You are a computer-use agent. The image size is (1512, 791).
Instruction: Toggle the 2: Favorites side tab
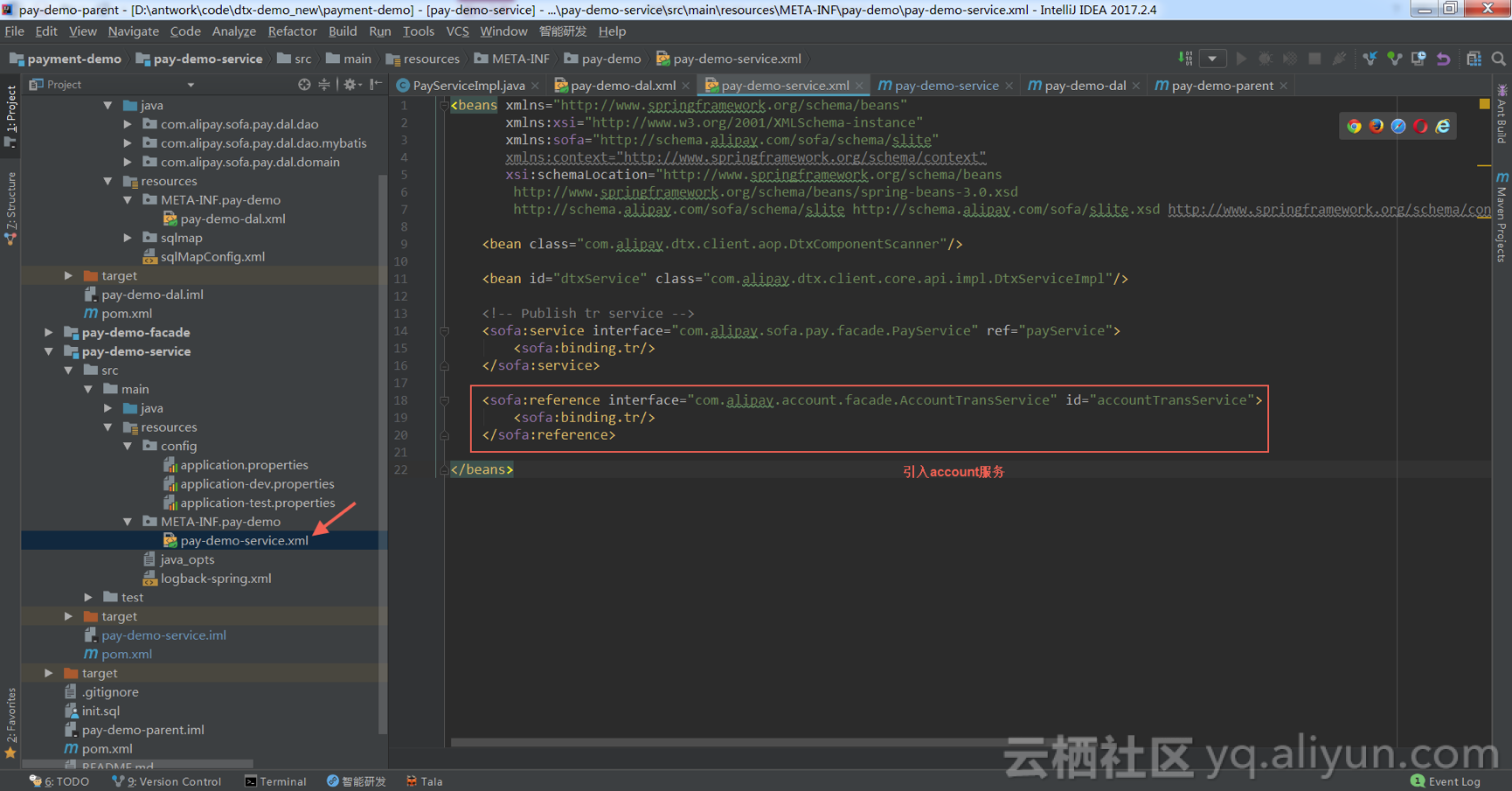(10, 722)
